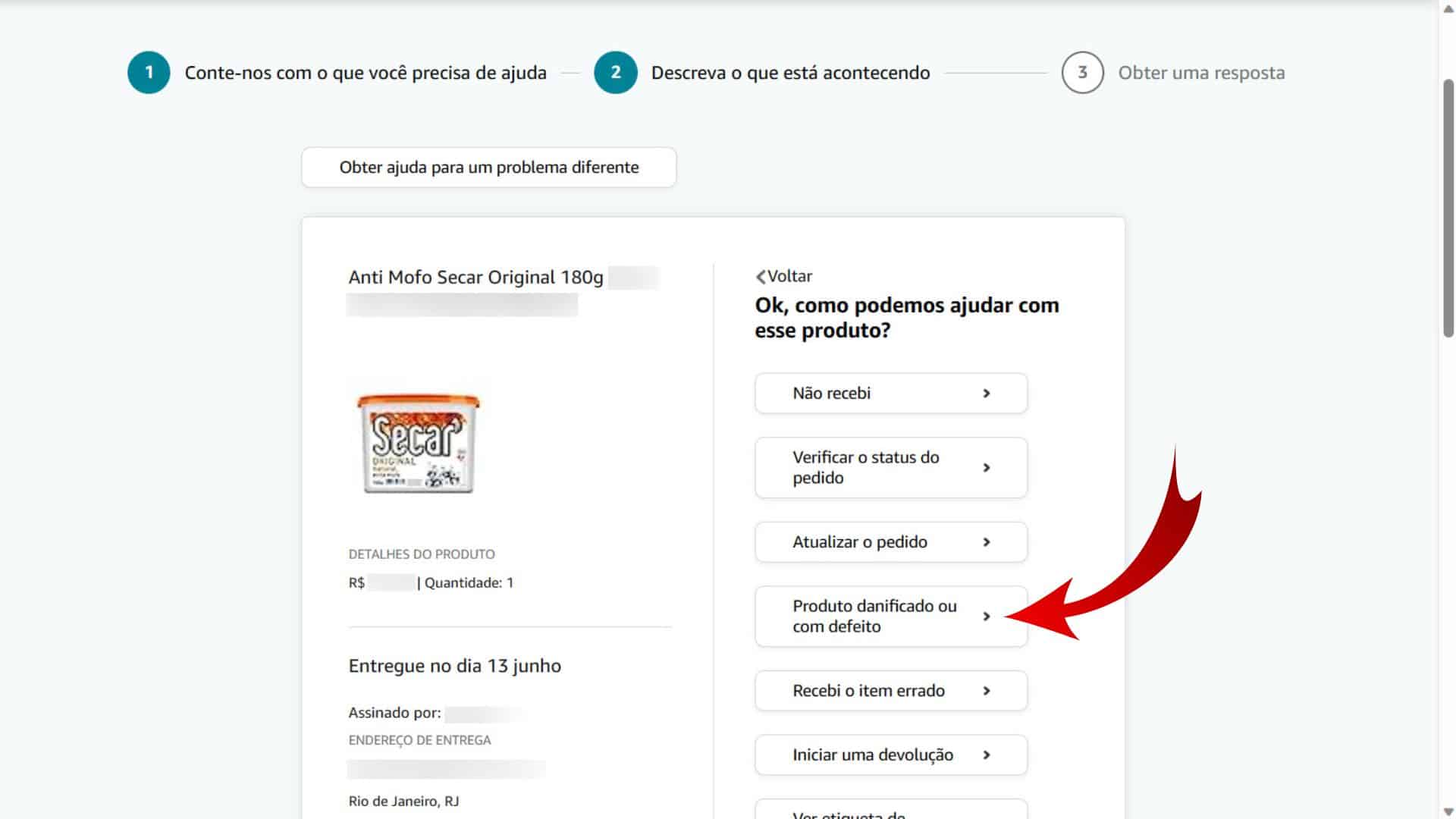Click the chevron on 'Recebi o item errado'
Image resolution: width=1456 pixels, height=819 pixels.
point(987,690)
